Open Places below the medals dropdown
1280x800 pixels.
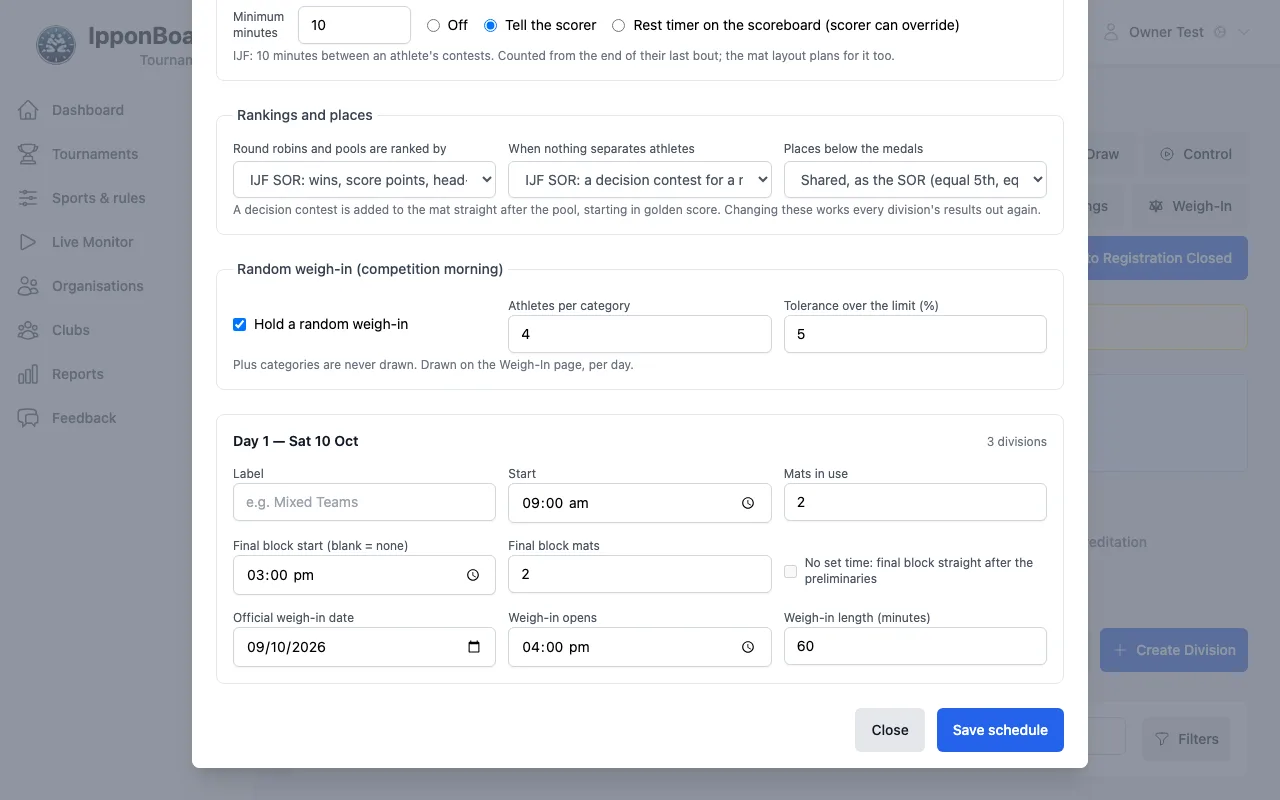click(x=915, y=180)
